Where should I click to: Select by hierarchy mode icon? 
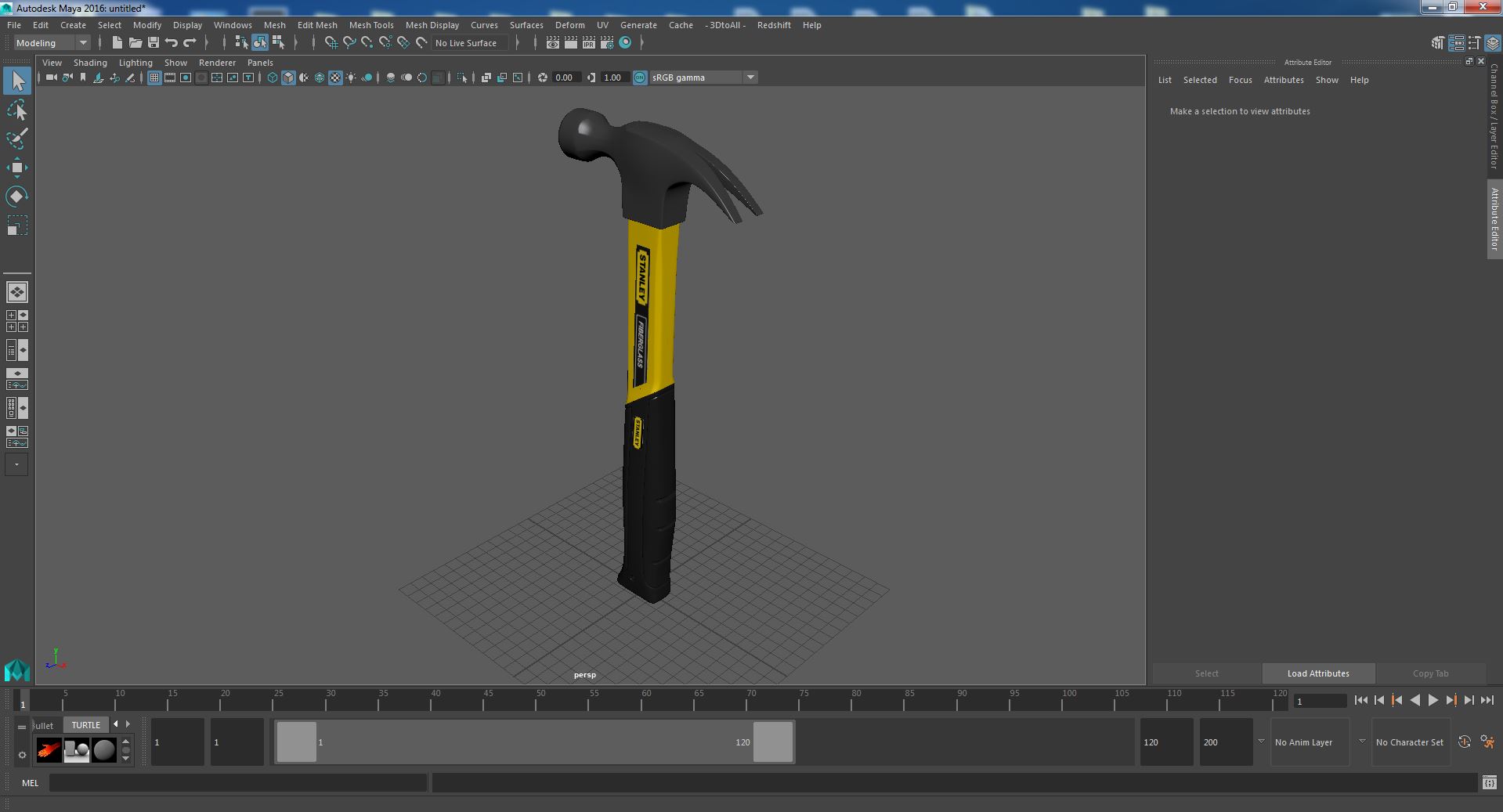[x=241, y=43]
